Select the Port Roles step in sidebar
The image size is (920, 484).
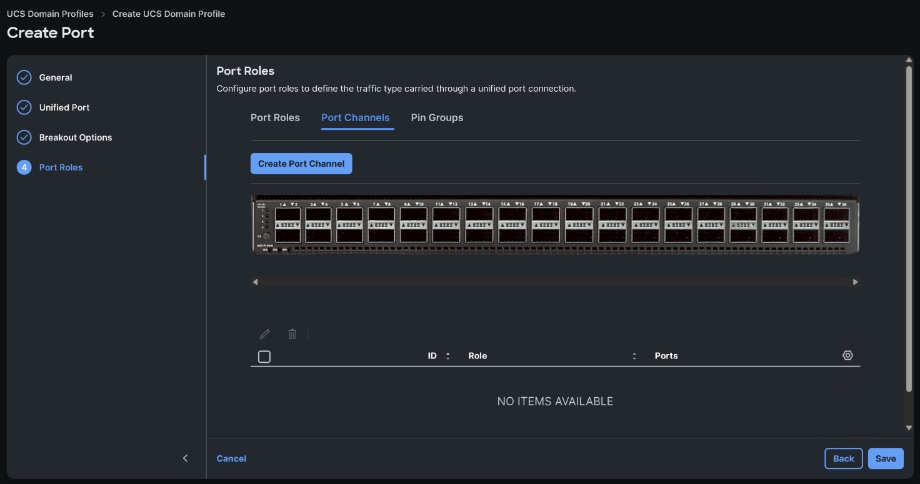(x=61, y=167)
